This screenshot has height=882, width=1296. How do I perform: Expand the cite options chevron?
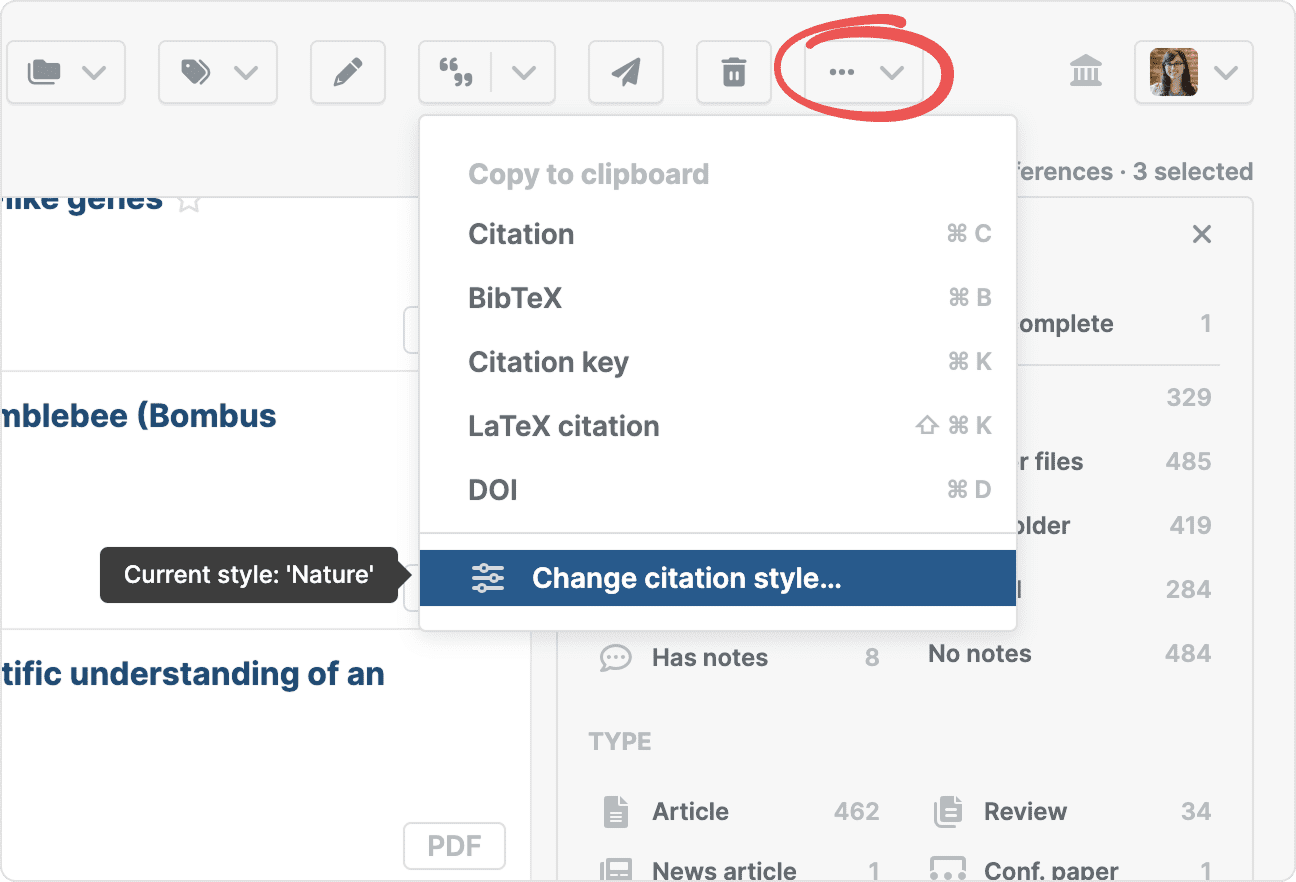click(x=524, y=73)
